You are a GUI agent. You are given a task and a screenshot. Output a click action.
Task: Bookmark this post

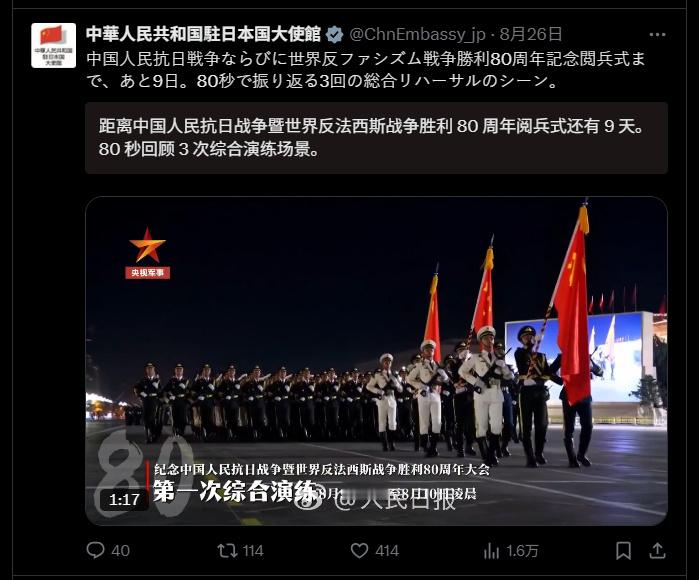click(623, 551)
